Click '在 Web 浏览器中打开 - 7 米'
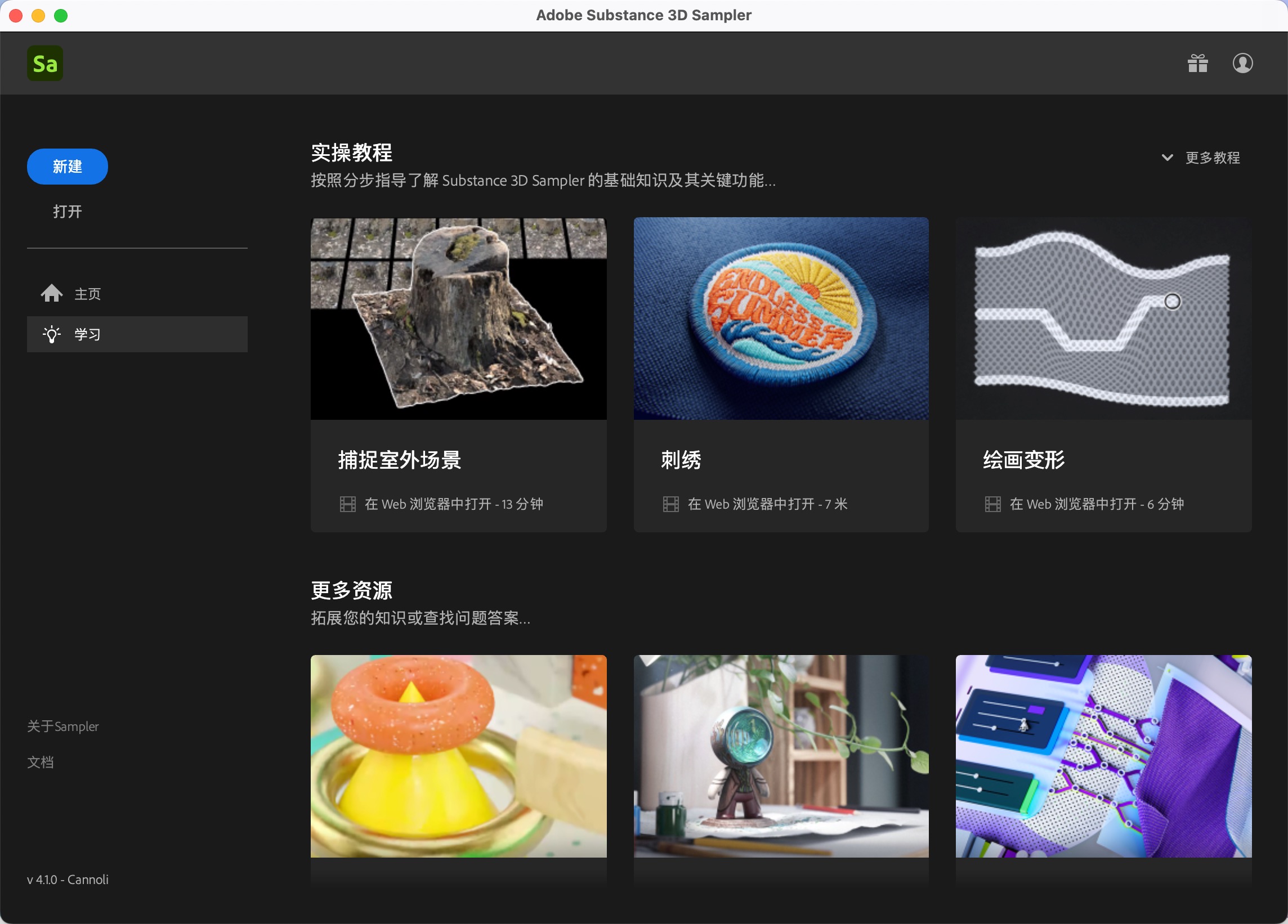The height and width of the screenshot is (924, 1288). [767, 504]
